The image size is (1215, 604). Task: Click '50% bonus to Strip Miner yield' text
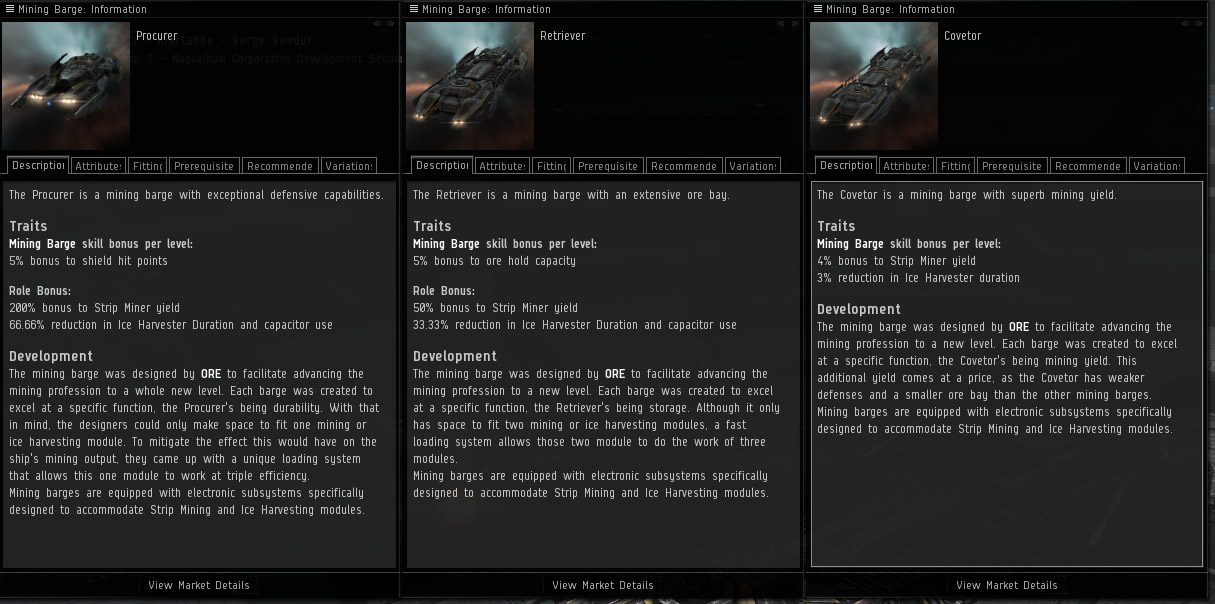point(496,308)
